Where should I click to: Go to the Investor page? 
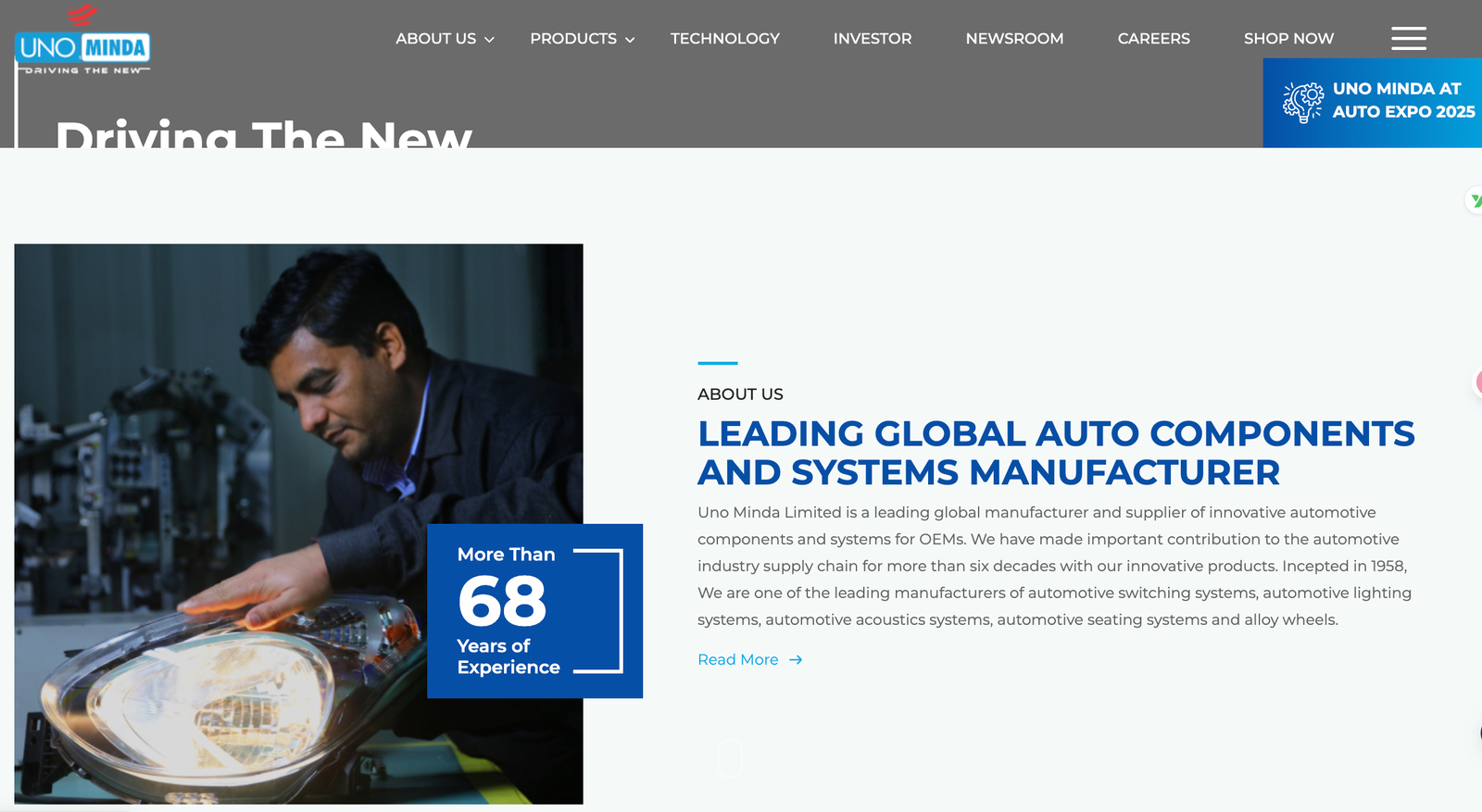coord(872,39)
